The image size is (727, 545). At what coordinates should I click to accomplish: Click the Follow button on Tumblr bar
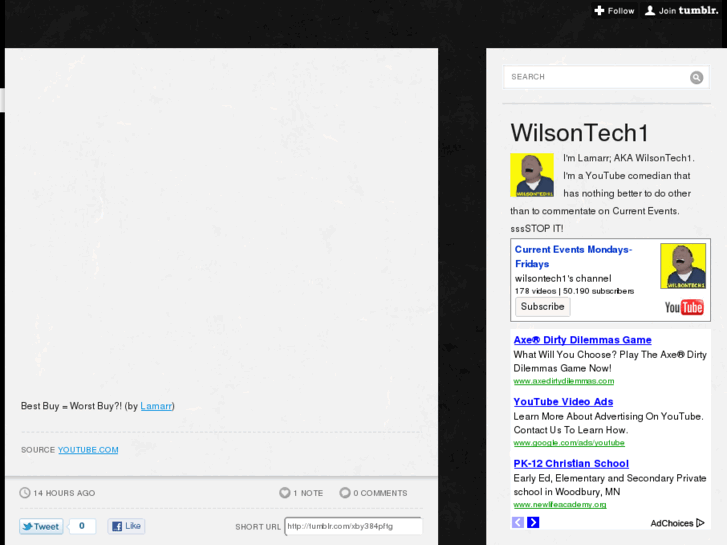[x=614, y=11]
